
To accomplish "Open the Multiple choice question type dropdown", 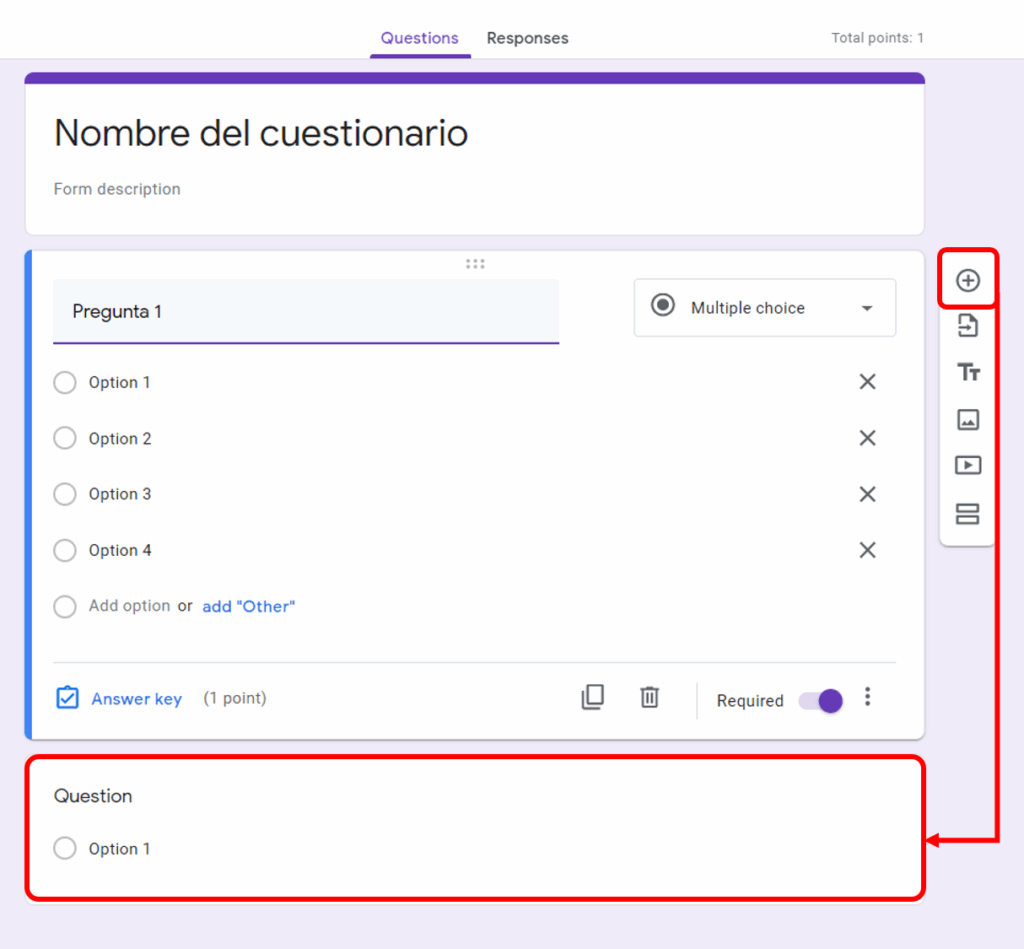I will 764,308.
